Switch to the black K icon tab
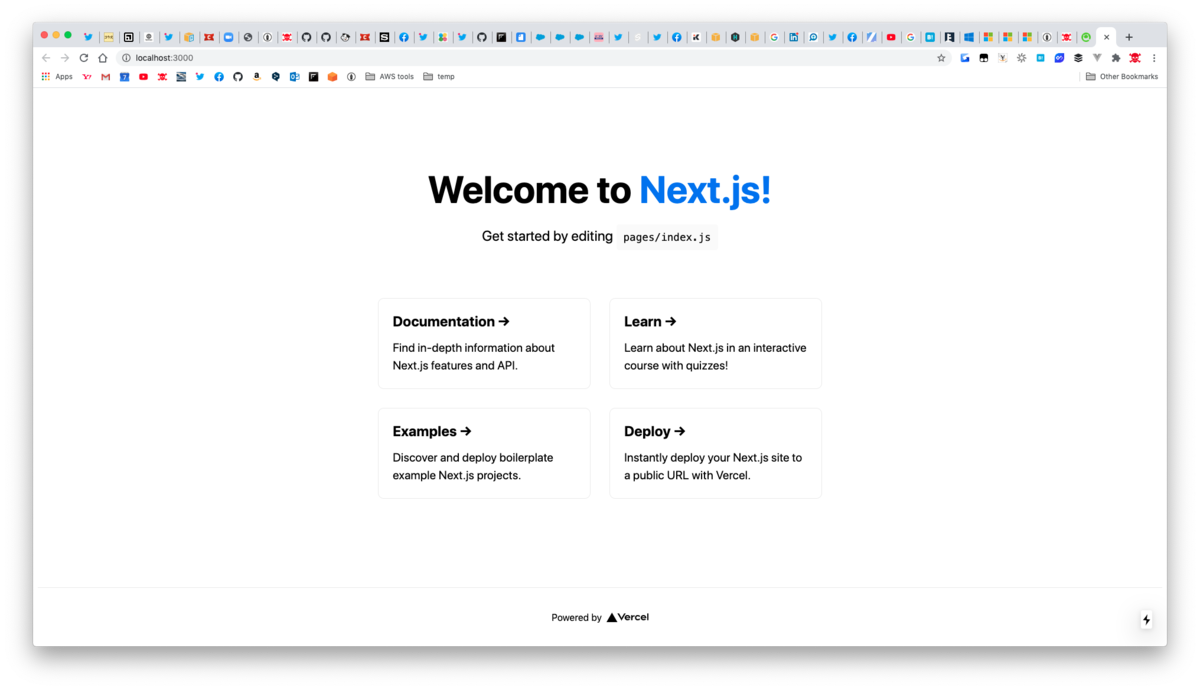 (696, 37)
